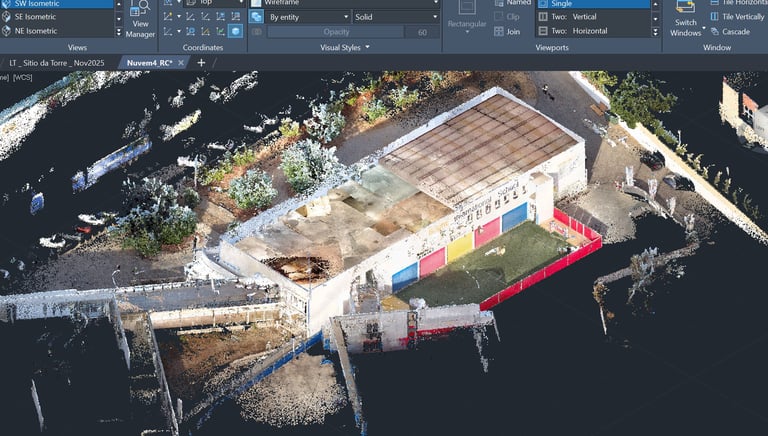
Task: Select the SE Isometric view
Action: (x=57, y=17)
